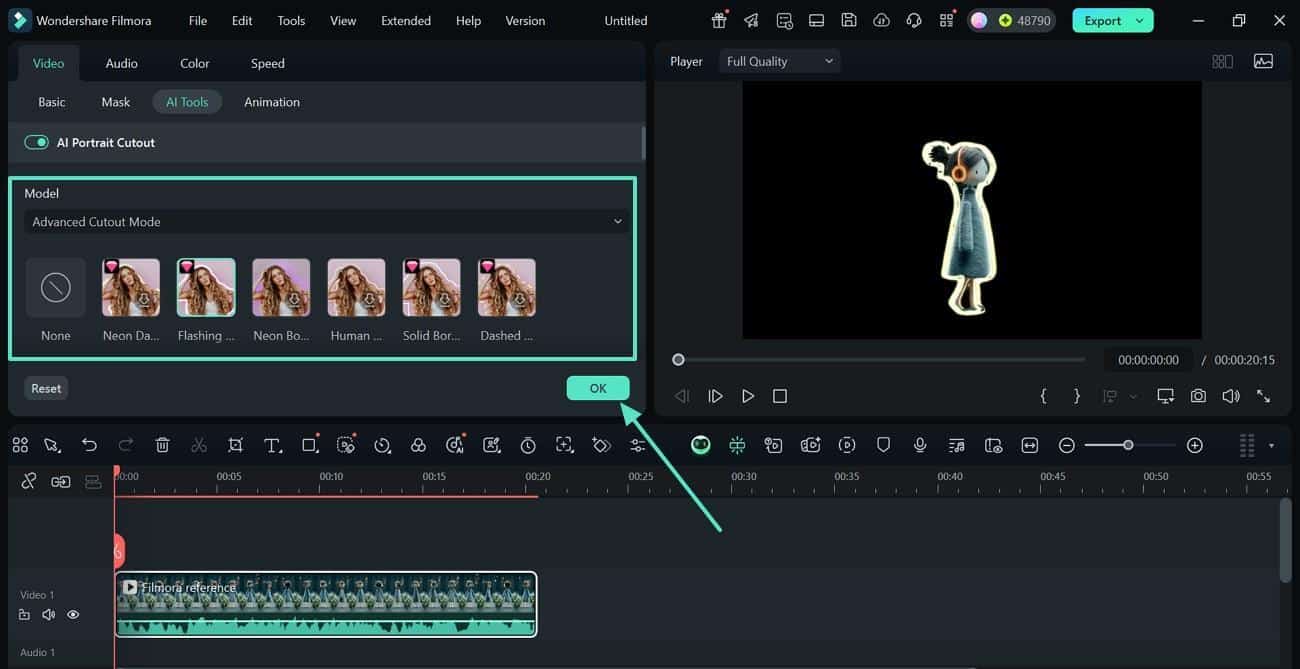The image size is (1300, 669).
Task: Hide Video 1 track with eye icon
Action: coord(73,614)
